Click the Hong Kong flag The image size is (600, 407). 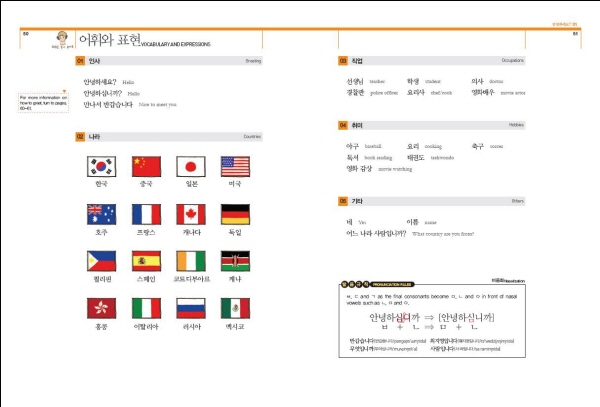tap(101, 308)
